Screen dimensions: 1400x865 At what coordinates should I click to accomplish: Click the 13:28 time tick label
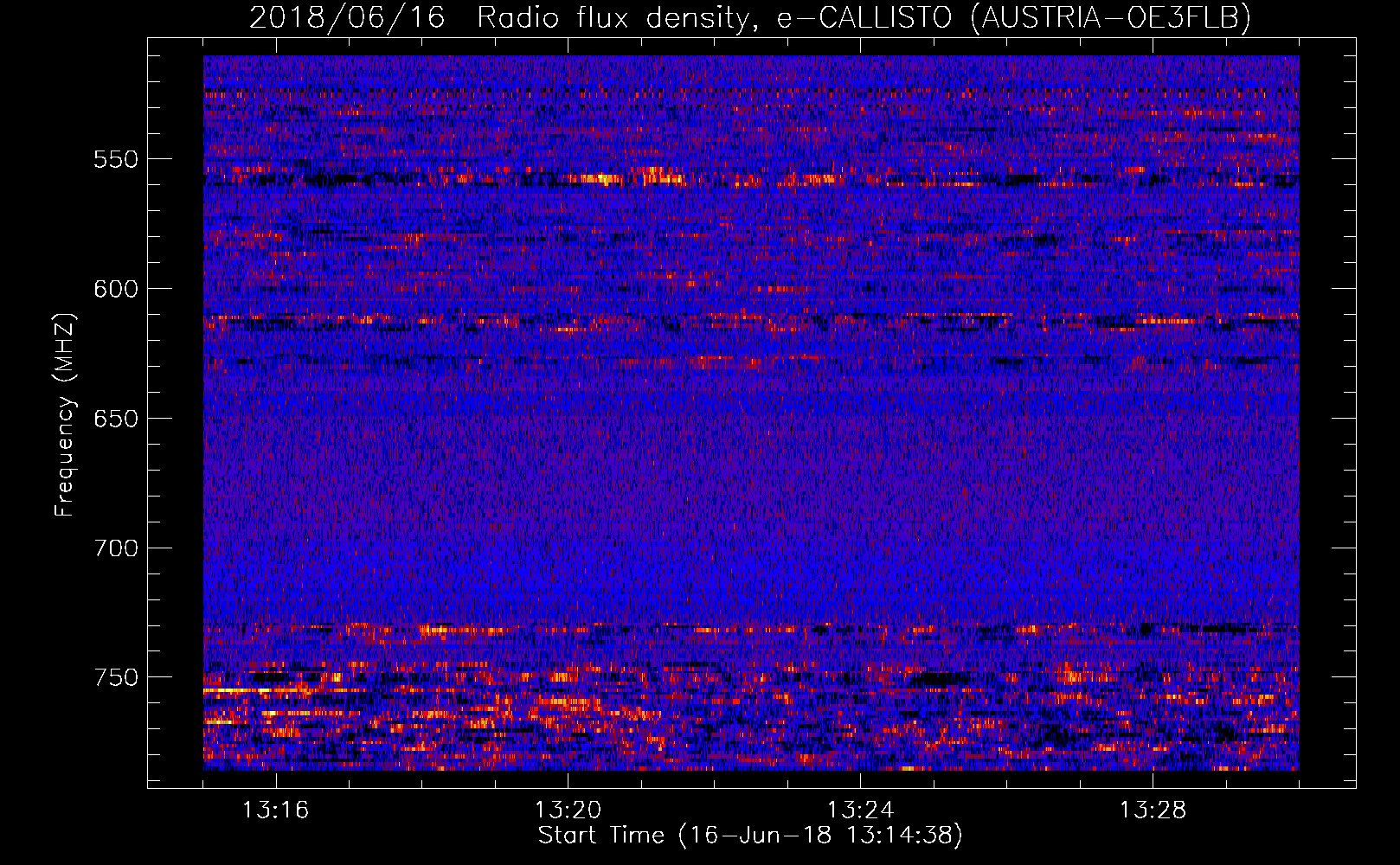tap(1153, 811)
